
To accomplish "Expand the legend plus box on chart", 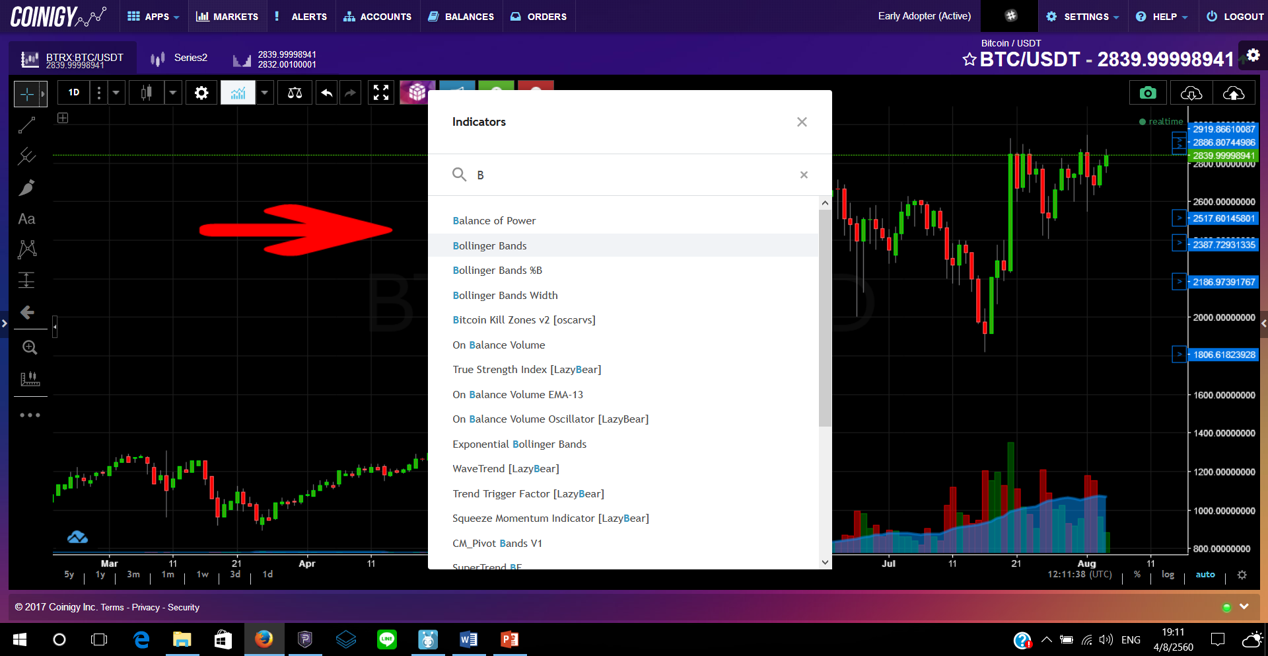I will (x=63, y=118).
